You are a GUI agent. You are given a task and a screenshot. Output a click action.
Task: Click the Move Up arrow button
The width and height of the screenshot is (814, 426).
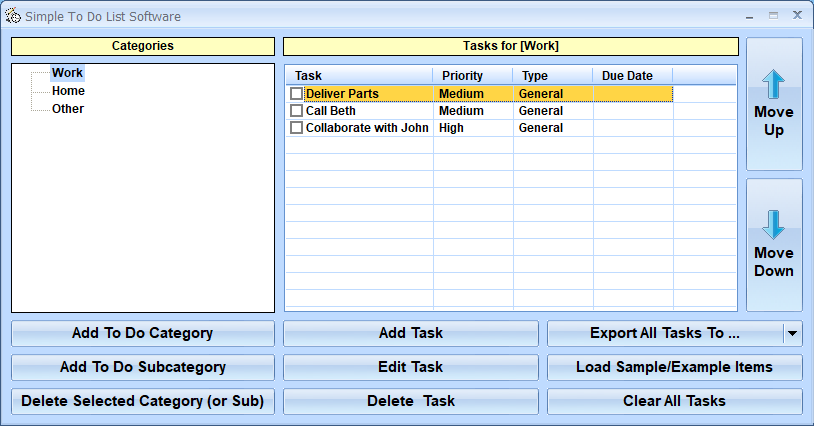(774, 104)
